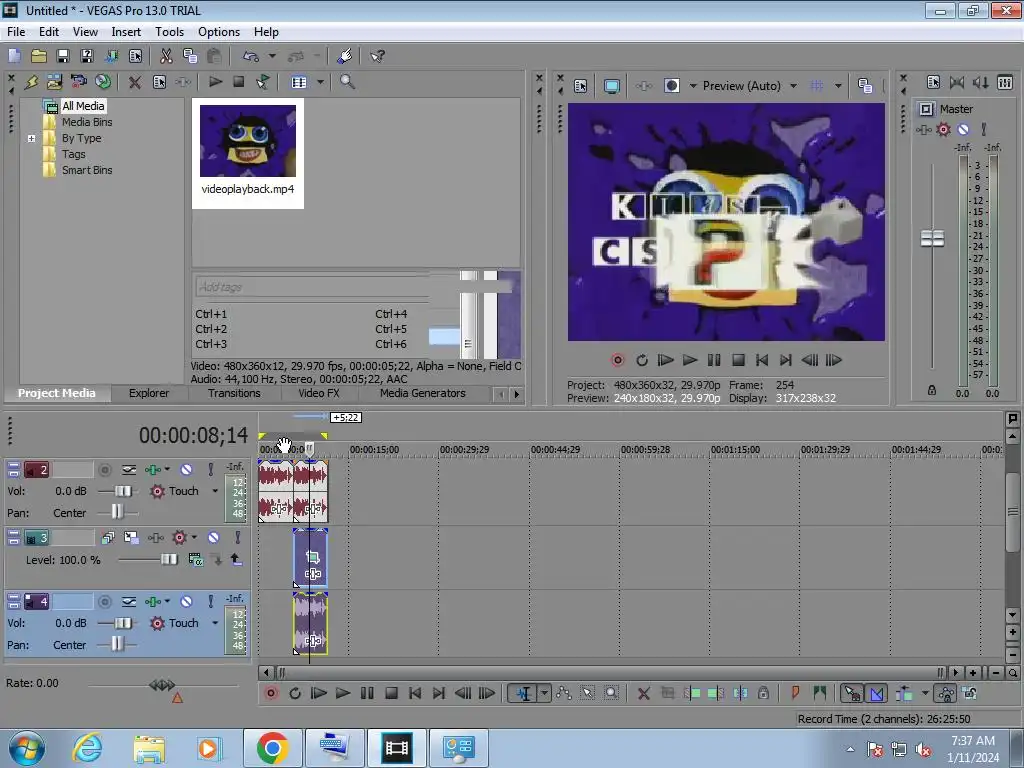This screenshot has height=768, width=1024.
Task: Click the Save disk icon in main toolbar
Action: pos(63,56)
